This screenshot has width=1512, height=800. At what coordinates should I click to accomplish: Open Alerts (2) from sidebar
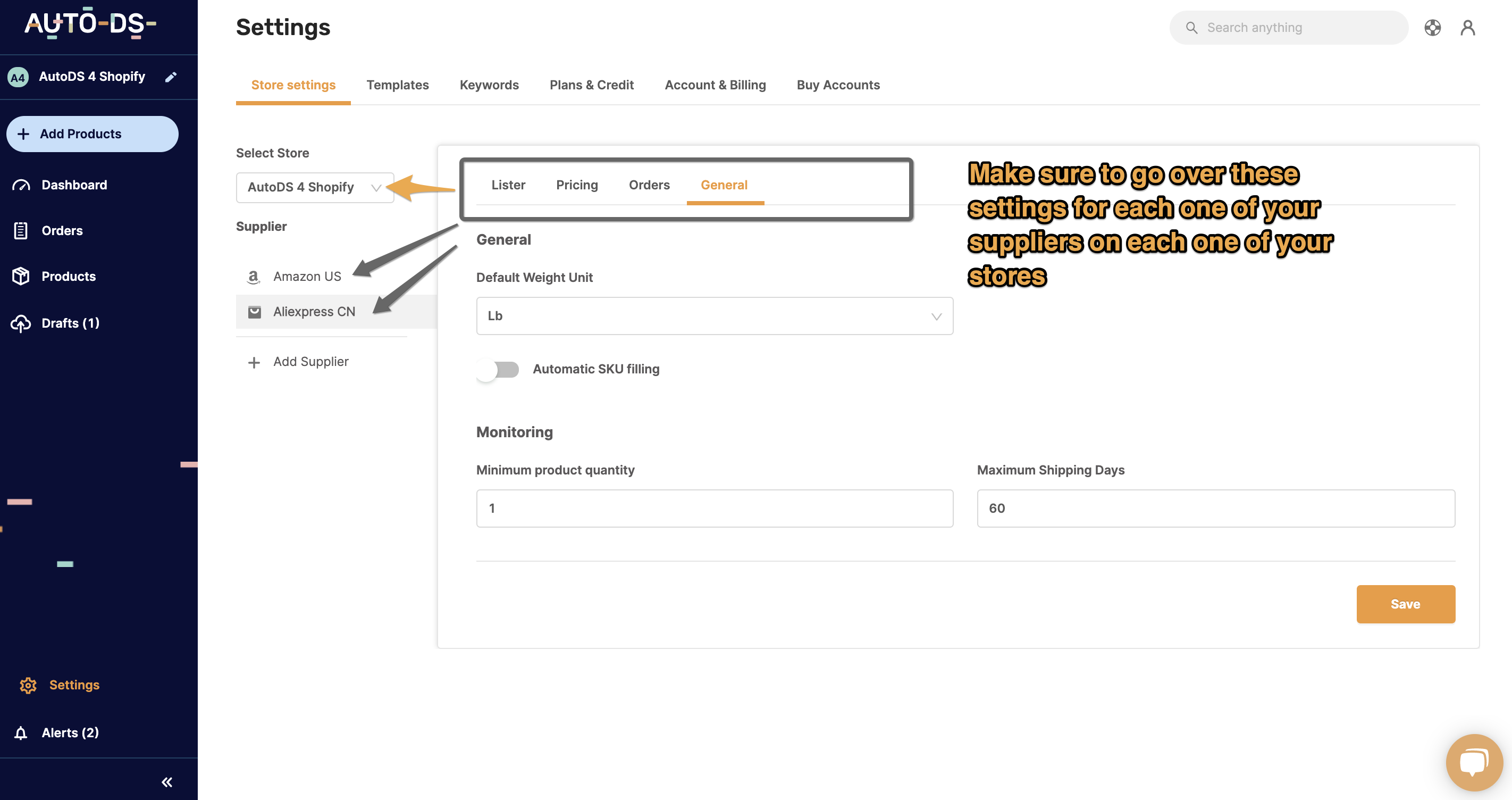pyautogui.click(x=70, y=732)
